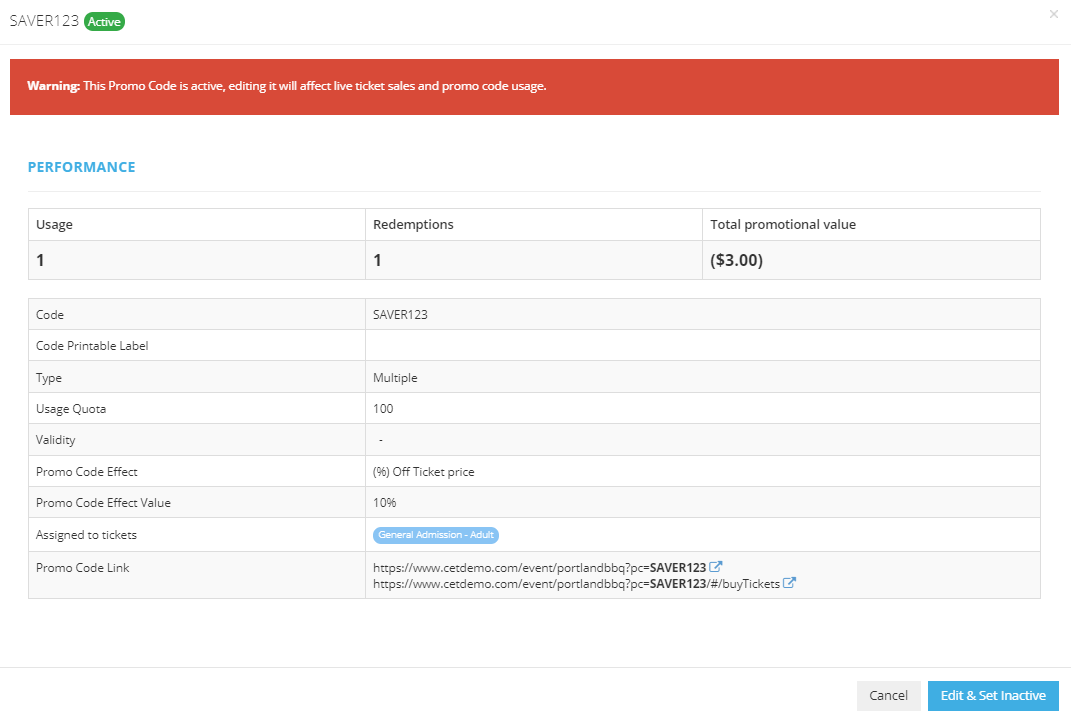The width and height of the screenshot is (1071, 719).
Task: Click the Promo Code Effect row label
Action: click(x=87, y=472)
